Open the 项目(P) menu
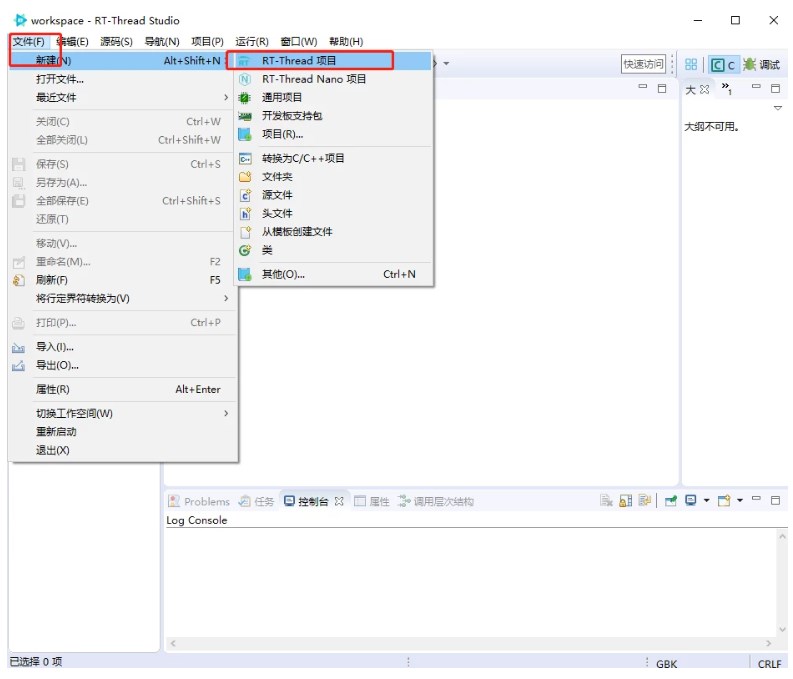793x679 pixels. (207, 41)
